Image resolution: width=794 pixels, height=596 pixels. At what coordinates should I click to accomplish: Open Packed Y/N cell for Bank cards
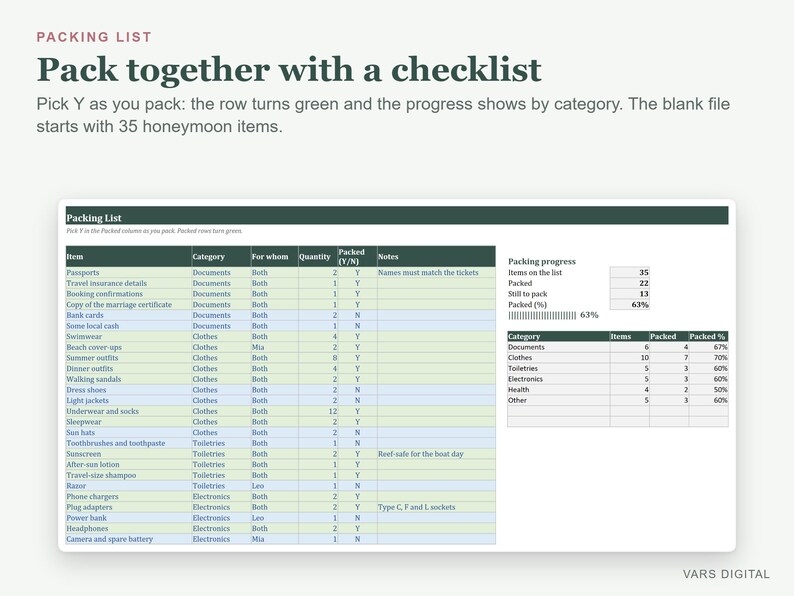(x=358, y=315)
